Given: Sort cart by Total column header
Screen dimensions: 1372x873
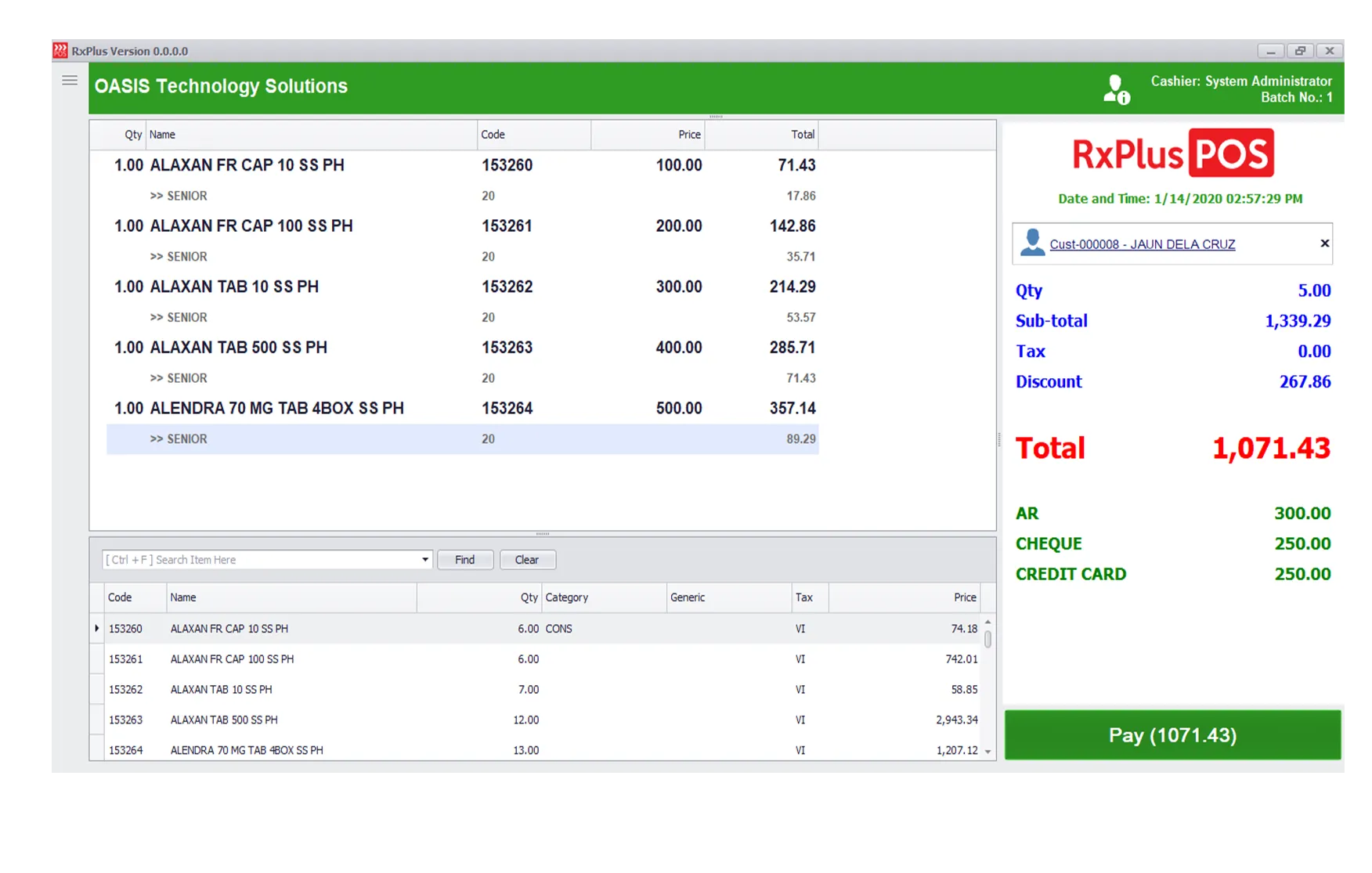Looking at the screenshot, I should tap(761, 135).
